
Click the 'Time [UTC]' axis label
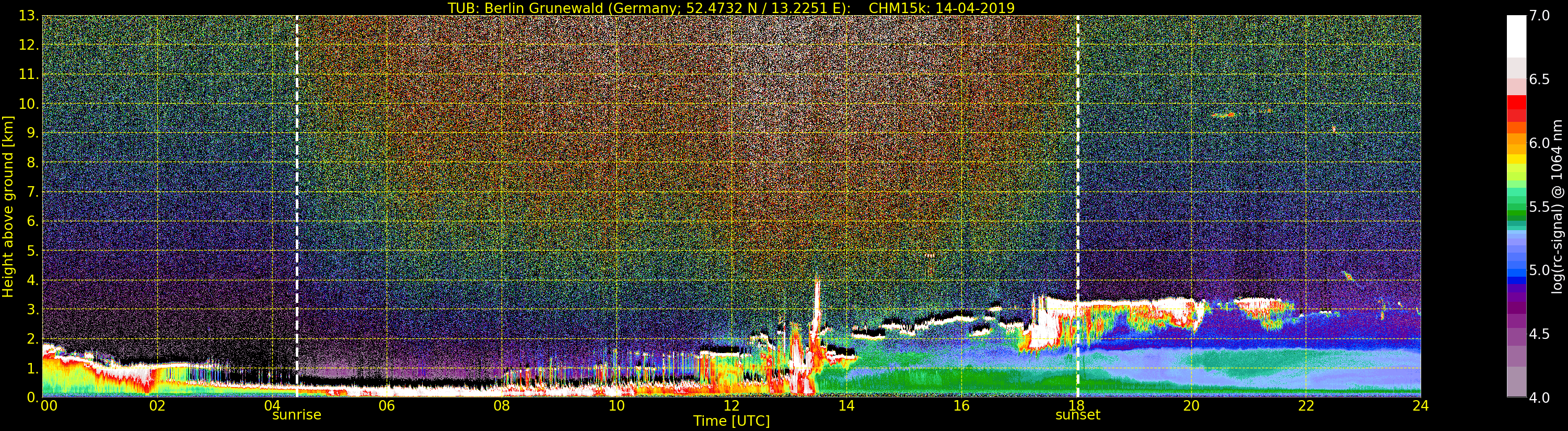click(731, 421)
